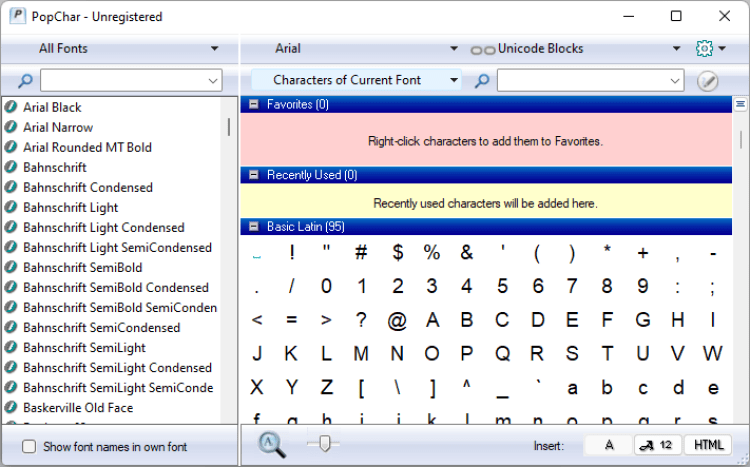Select Bahnschrift font
The height and width of the screenshot is (467, 750).
tap(55, 167)
